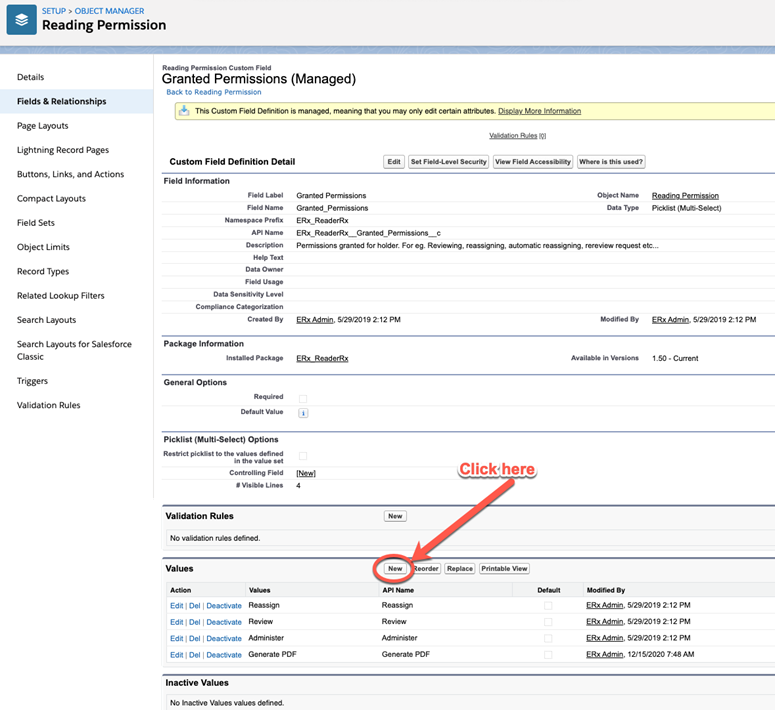Screen dimensions: 775x710
Task: Click the Object Manager layers icon
Action: tap(21, 20)
